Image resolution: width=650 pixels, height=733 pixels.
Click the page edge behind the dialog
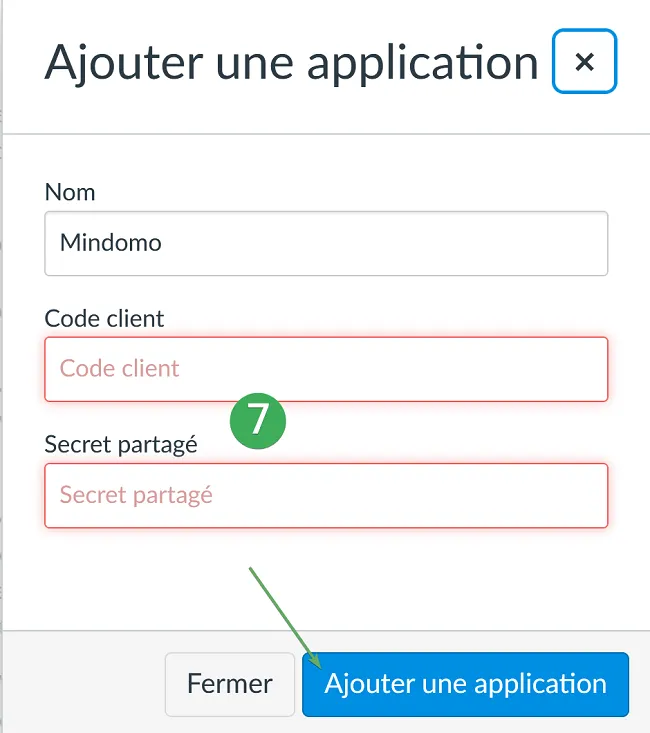pyautogui.click(x=1, y=366)
